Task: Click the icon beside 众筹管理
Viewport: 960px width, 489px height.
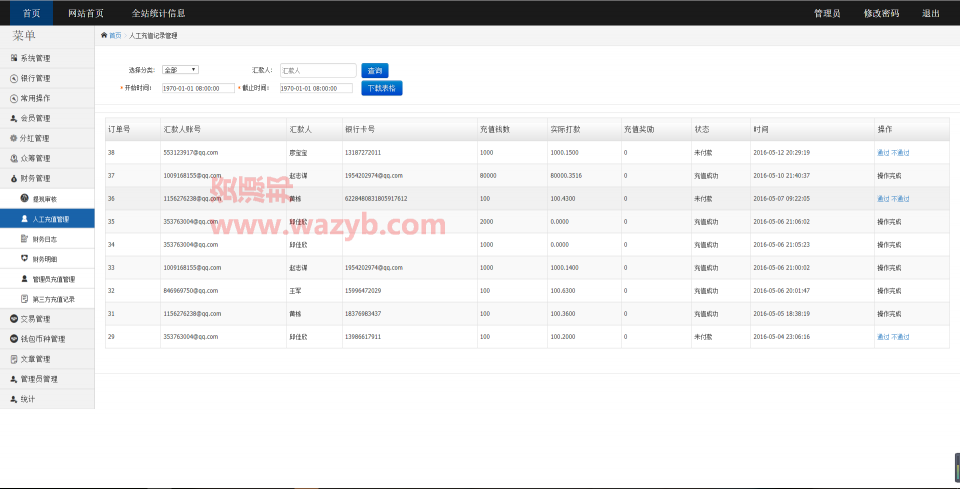Action: pyautogui.click(x=13, y=158)
